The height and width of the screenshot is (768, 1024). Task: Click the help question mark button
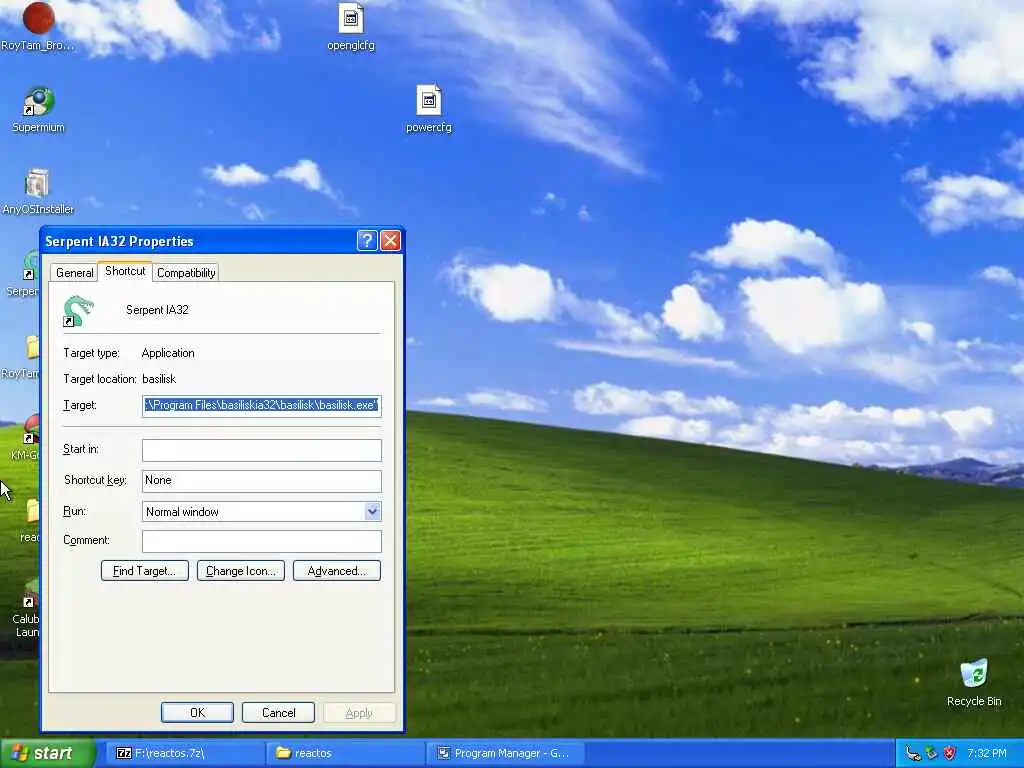pos(367,241)
